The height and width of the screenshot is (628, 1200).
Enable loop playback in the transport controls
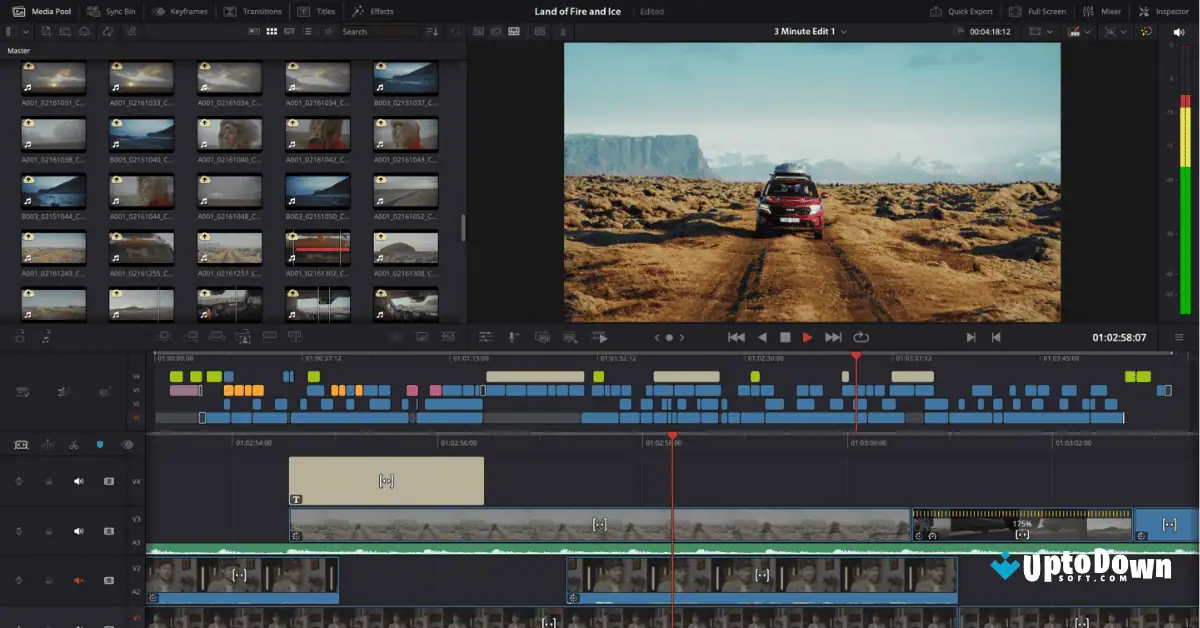pos(860,337)
